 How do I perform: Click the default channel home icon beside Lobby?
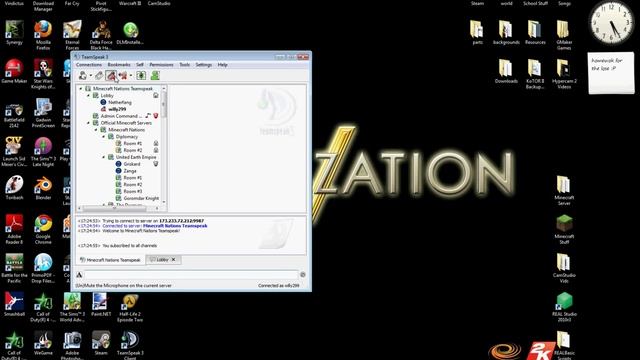point(156,96)
